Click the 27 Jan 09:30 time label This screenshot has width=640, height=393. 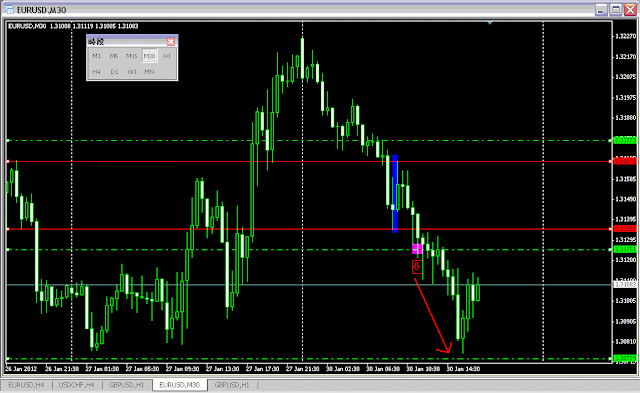[x=182, y=369]
